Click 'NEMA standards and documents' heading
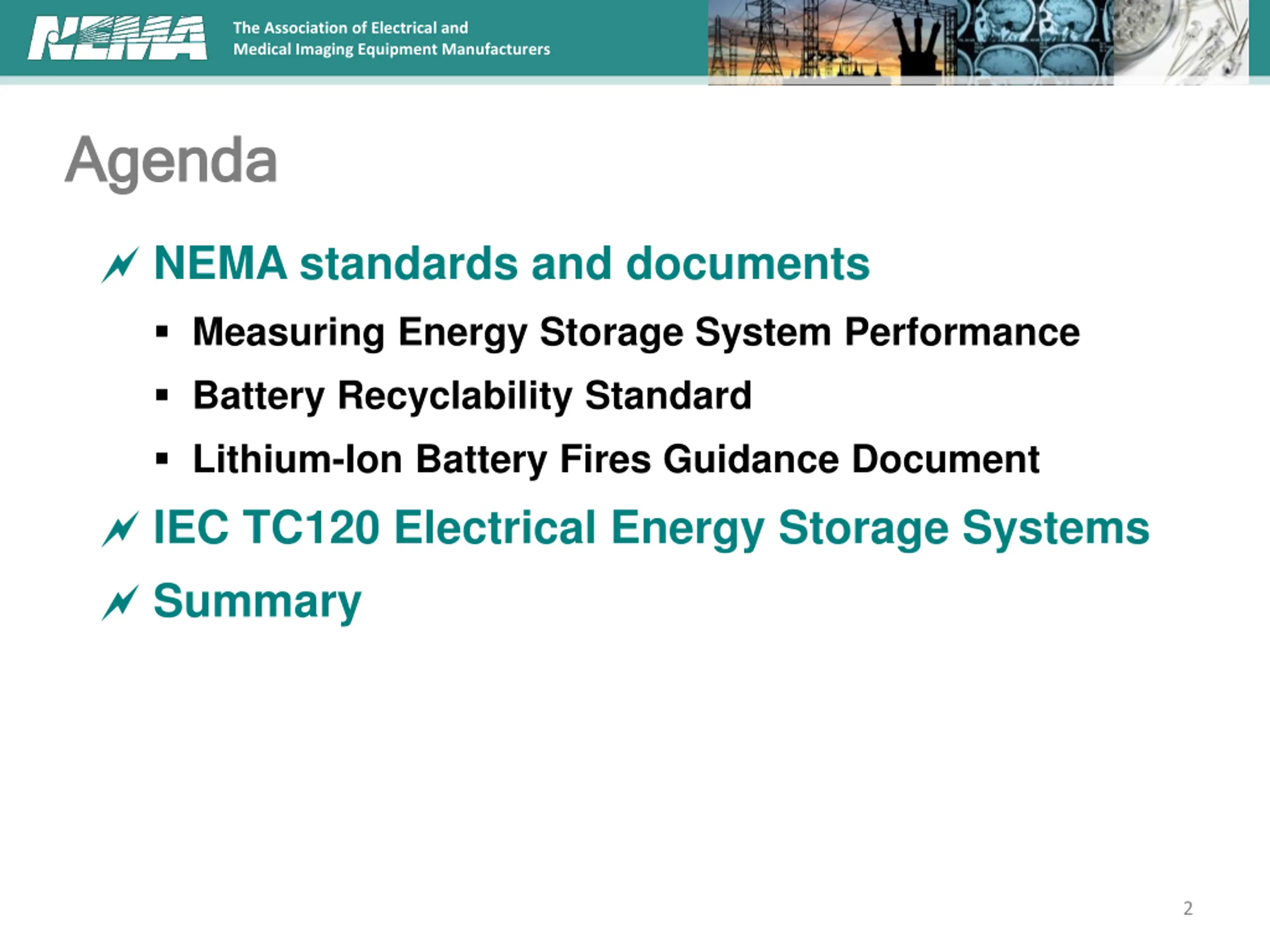 [x=512, y=264]
